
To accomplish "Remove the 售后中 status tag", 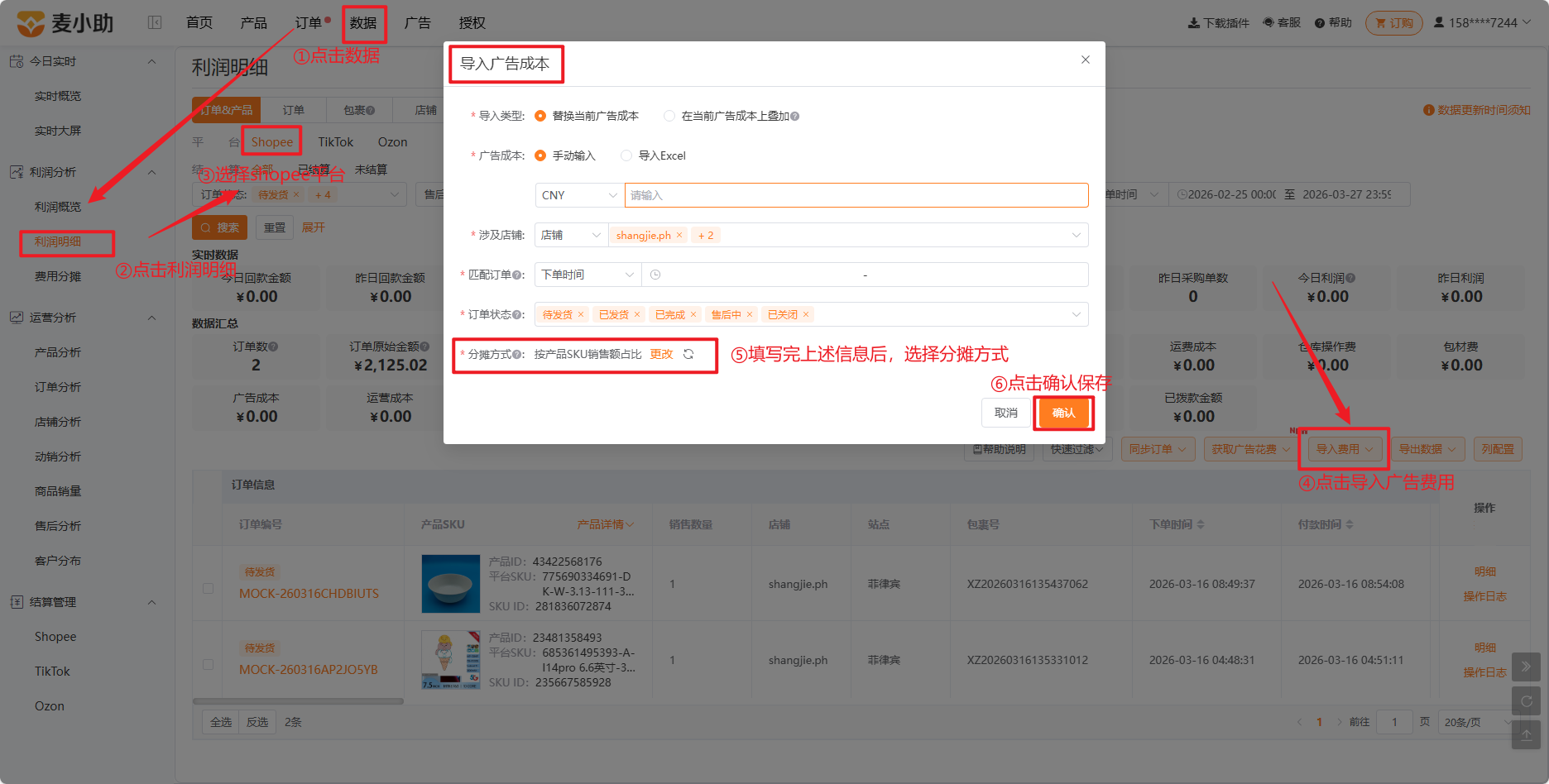I will pyautogui.click(x=750, y=314).
